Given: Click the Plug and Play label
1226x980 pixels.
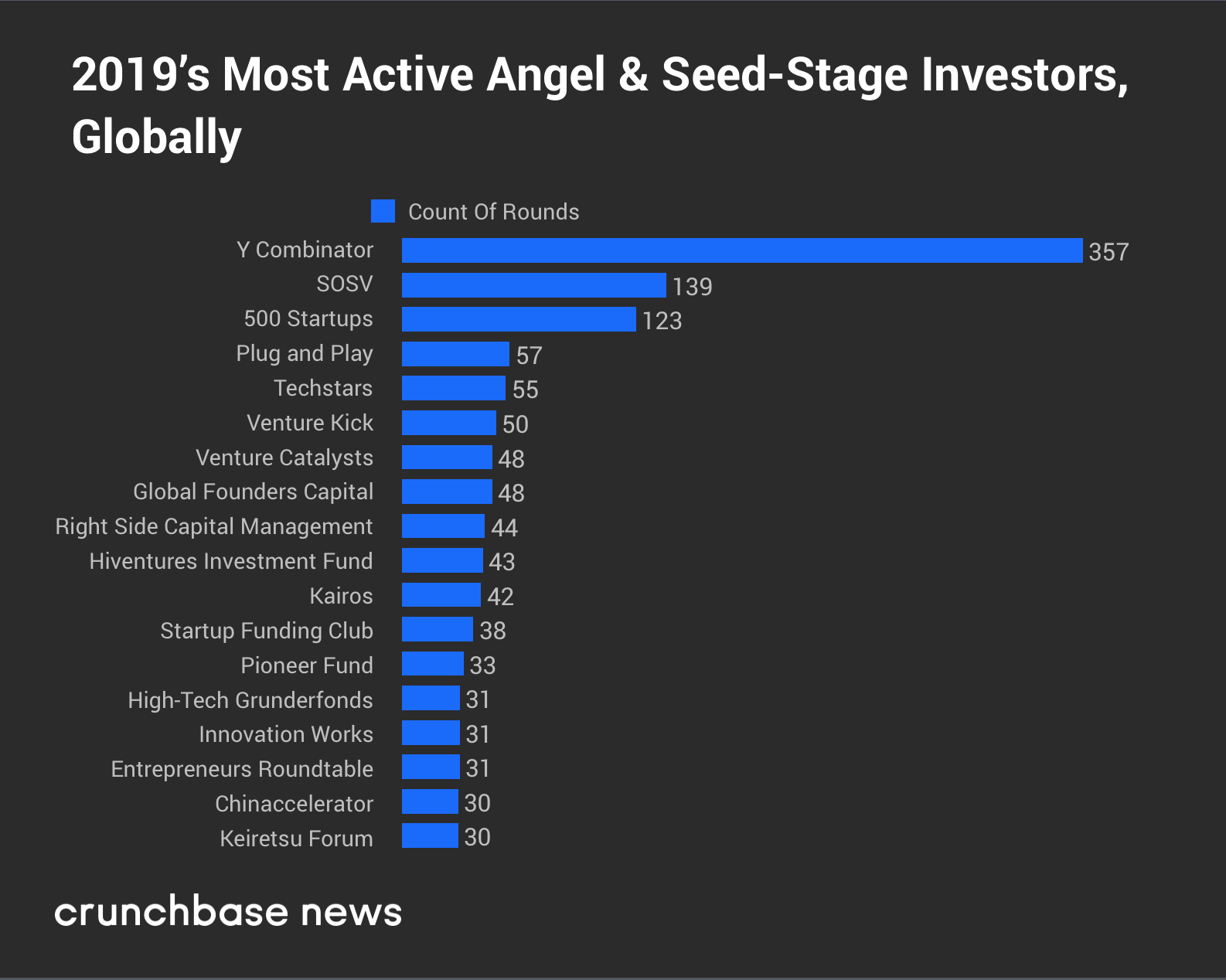Looking at the screenshot, I should click(x=305, y=354).
